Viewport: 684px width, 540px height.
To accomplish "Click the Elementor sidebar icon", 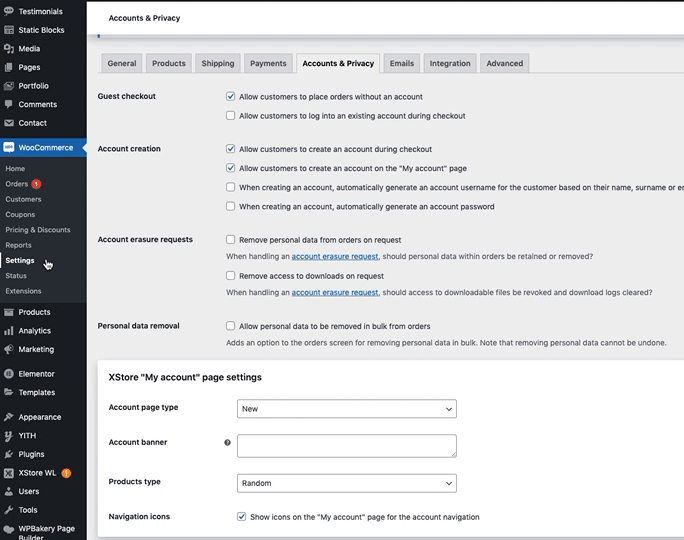I will [9, 374].
